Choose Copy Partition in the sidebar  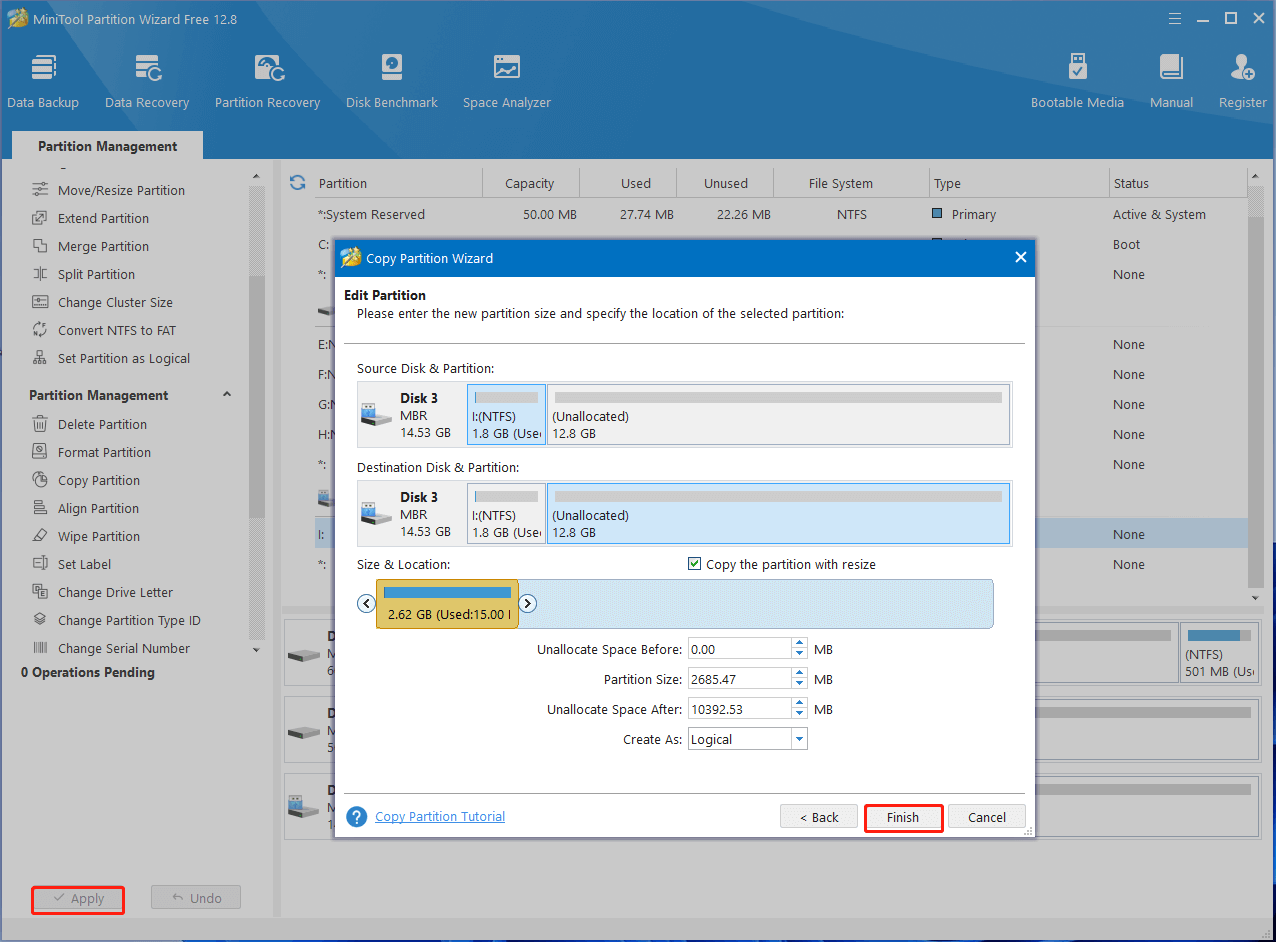(99, 480)
